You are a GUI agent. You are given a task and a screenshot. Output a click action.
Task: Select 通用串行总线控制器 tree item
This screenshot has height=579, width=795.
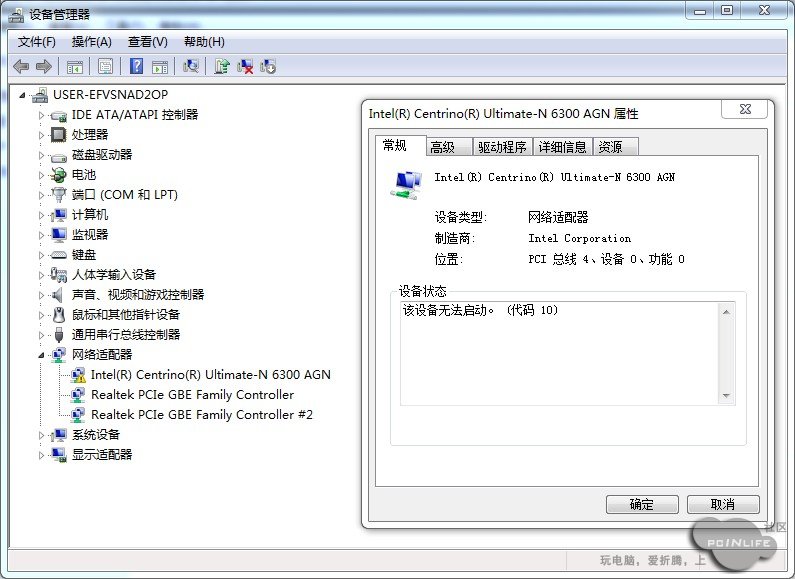pyautogui.click(x=126, y=335)
